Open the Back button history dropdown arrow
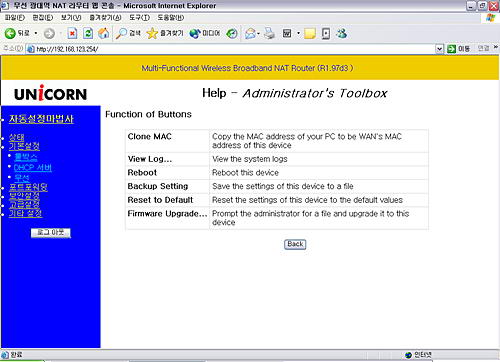The height and width of the screenshot is (362, 500). click(x=36, y=33)
